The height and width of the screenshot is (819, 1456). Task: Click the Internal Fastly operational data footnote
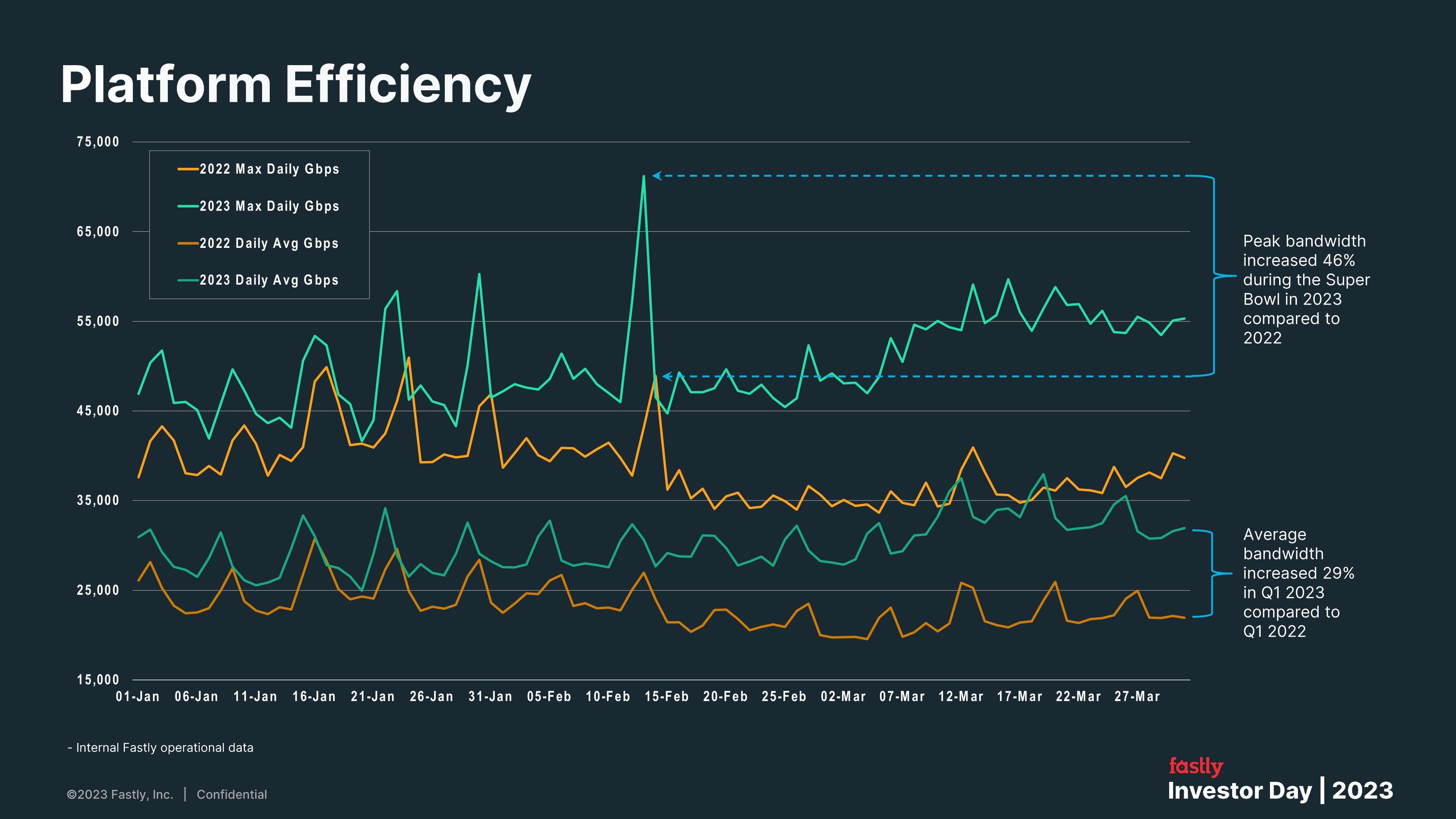[161, 748]
